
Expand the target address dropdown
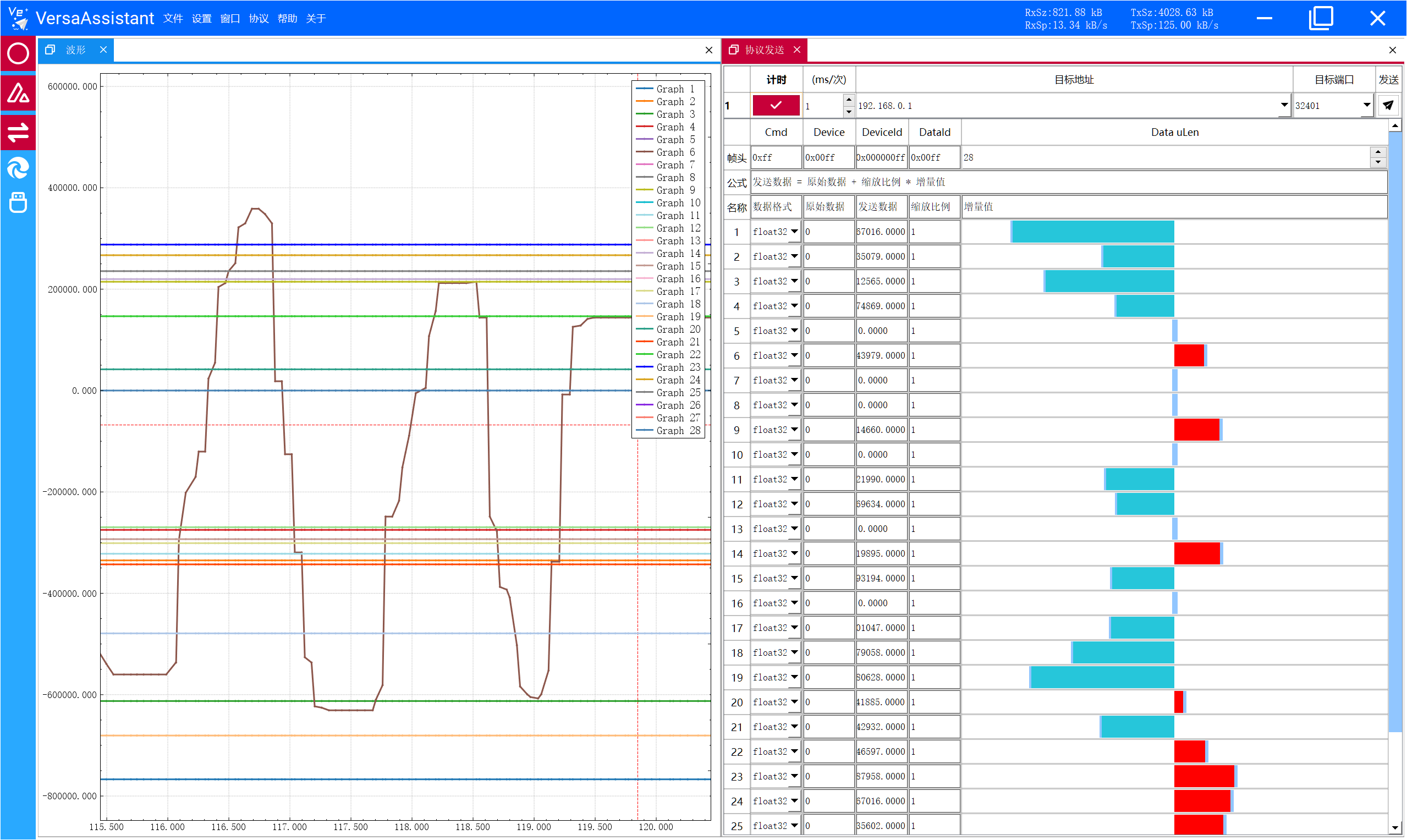coord(1284,105)
